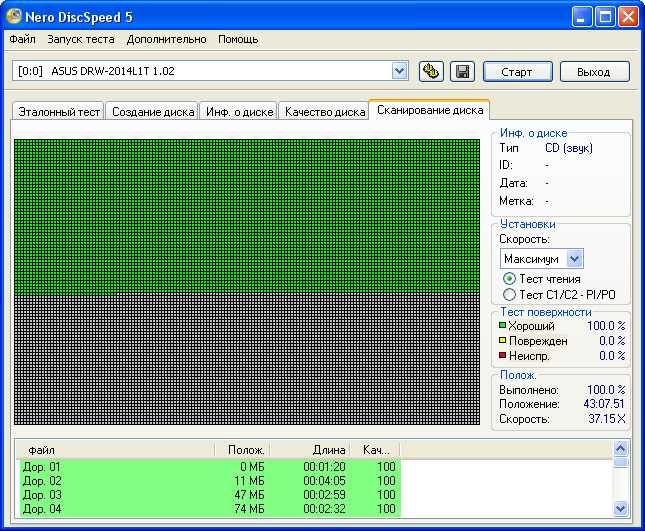Click the Старт button

click(517, 72)
